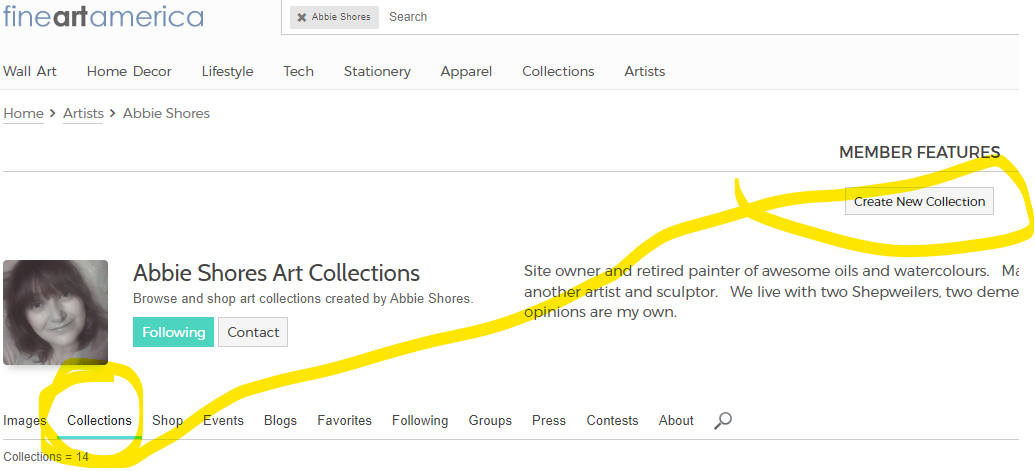Click the magnifying glass search icon
The width and height of the screenshot is (1035, 471).
(723, 420)
